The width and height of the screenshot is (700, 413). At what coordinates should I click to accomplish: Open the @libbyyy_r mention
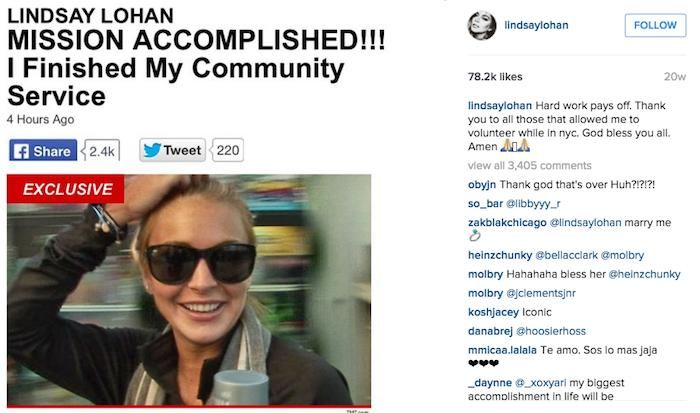point(533,204)
